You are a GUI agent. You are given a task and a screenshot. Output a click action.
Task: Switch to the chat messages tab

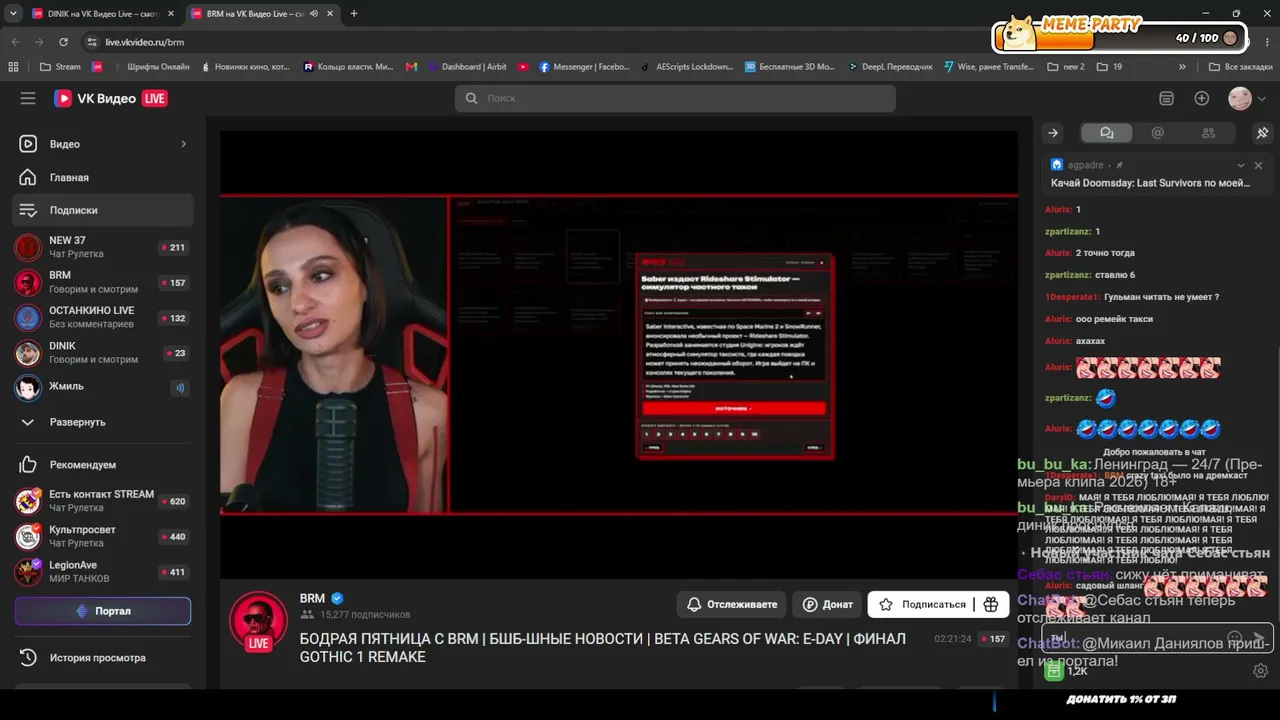1106,133
